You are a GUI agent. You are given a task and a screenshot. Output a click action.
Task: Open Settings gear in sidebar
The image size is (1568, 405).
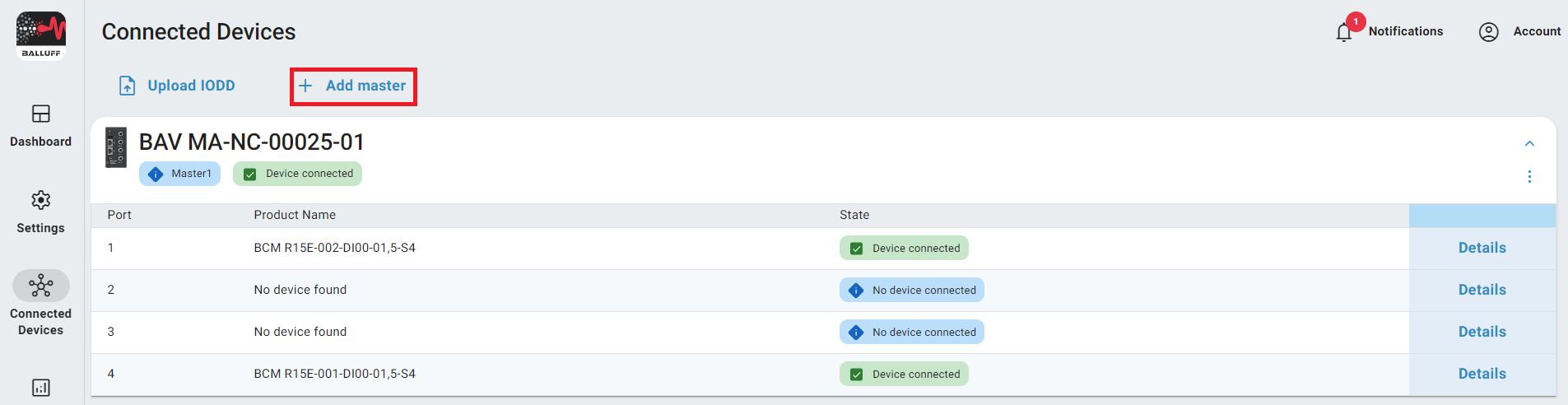coord(41,200)
